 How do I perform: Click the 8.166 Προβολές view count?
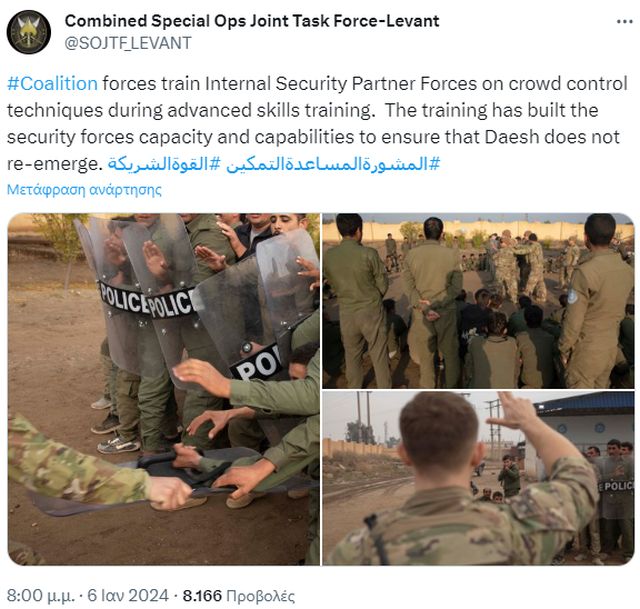238,596
